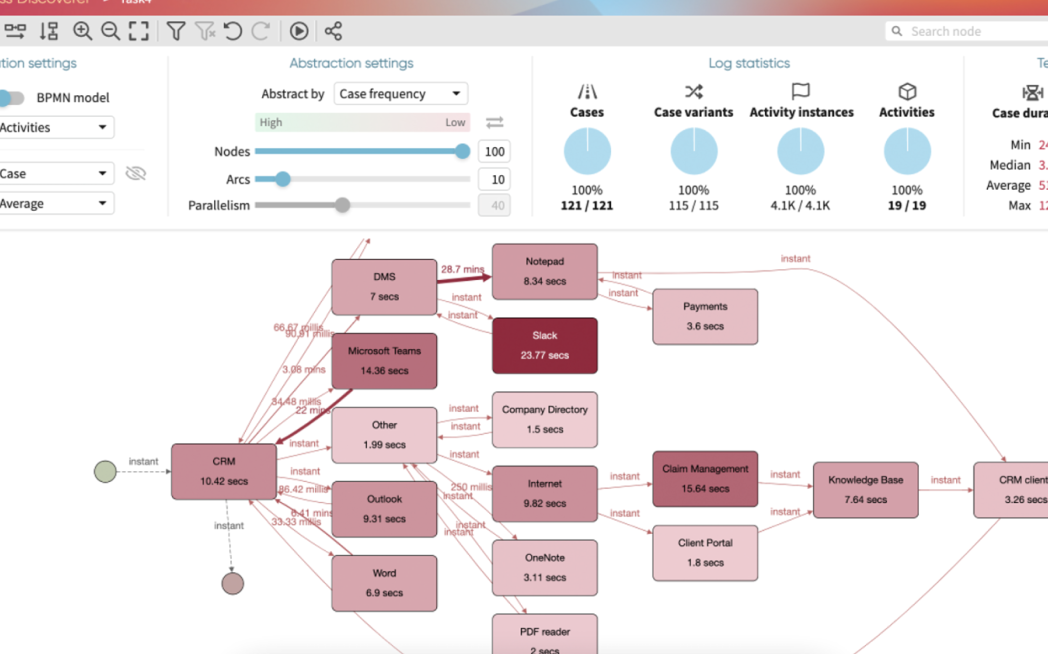Click the green start event circle
The width and height of the screenshot is (1048, 654).
(105, 472)
